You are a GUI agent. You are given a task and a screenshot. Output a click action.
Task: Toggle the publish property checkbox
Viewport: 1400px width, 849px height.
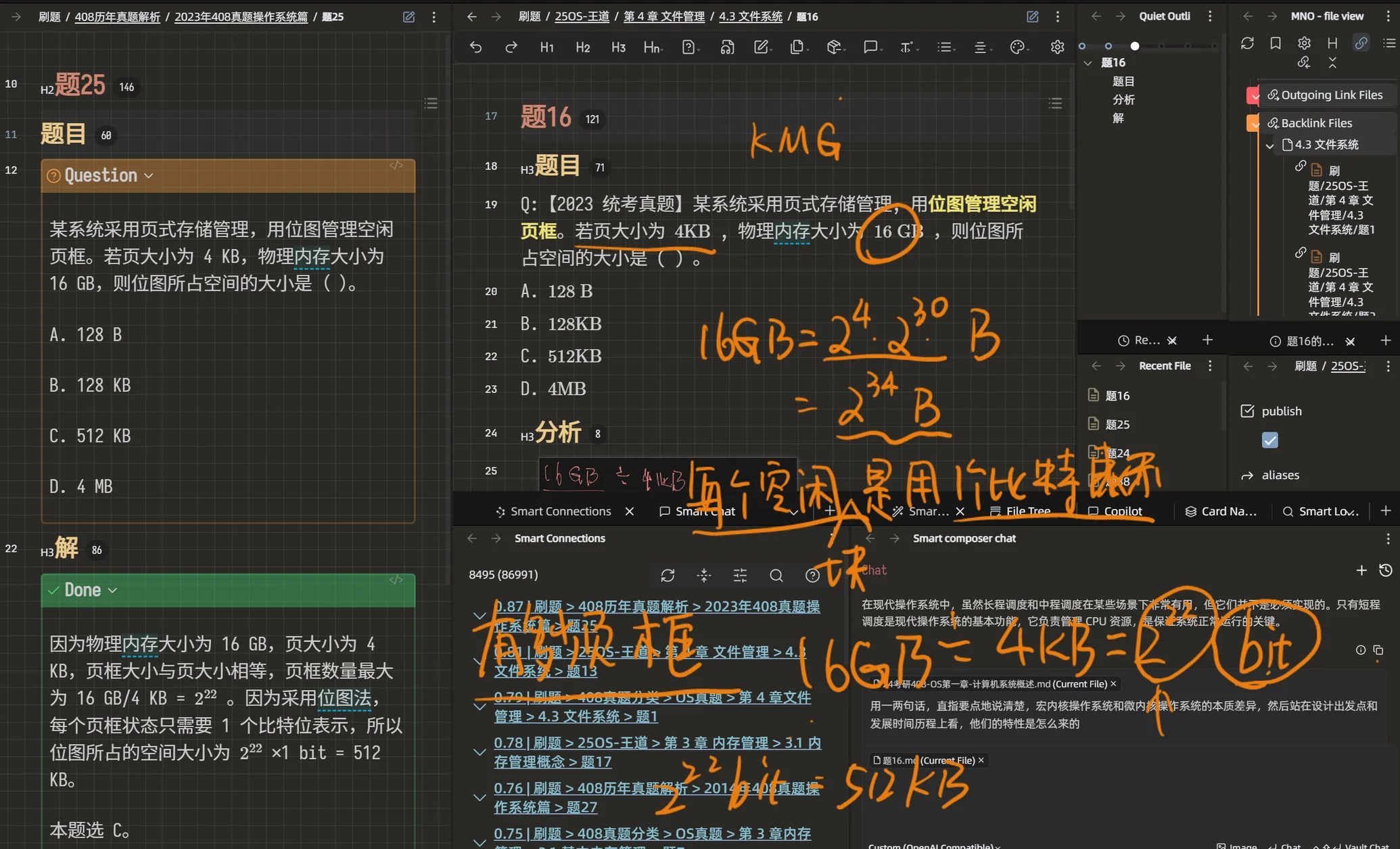1269,440
